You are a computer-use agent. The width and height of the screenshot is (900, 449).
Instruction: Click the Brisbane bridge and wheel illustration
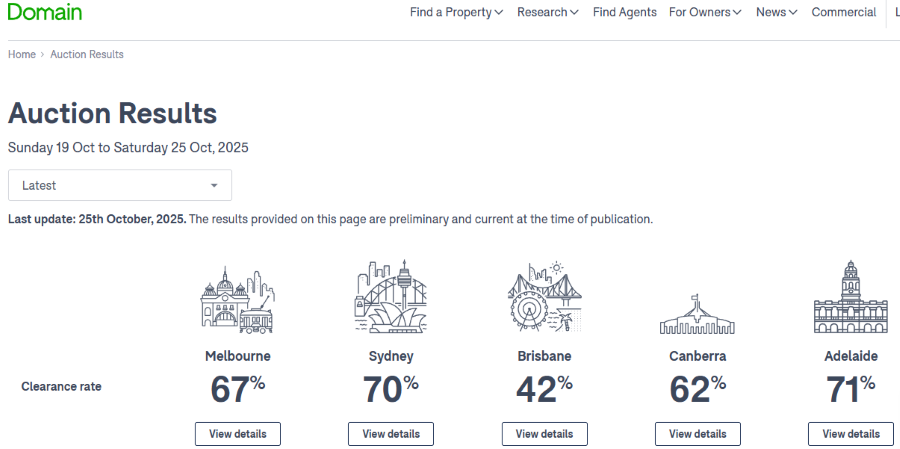coord(545,296)
